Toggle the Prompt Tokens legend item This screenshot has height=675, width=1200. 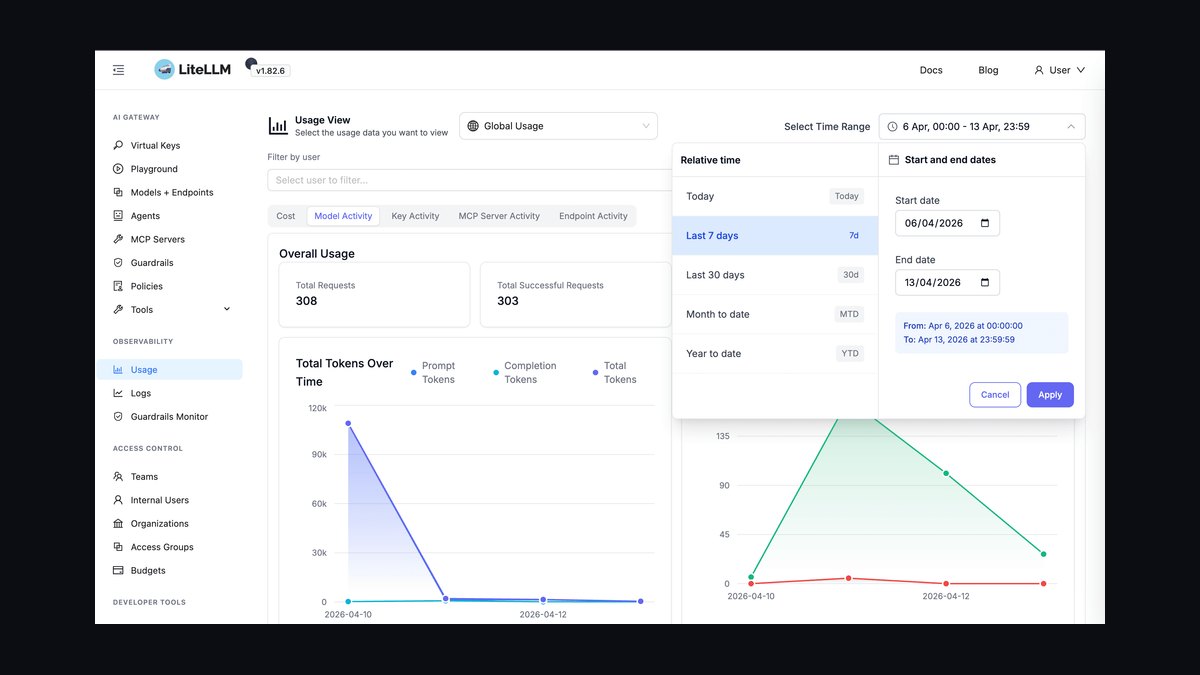click(433, 373)
